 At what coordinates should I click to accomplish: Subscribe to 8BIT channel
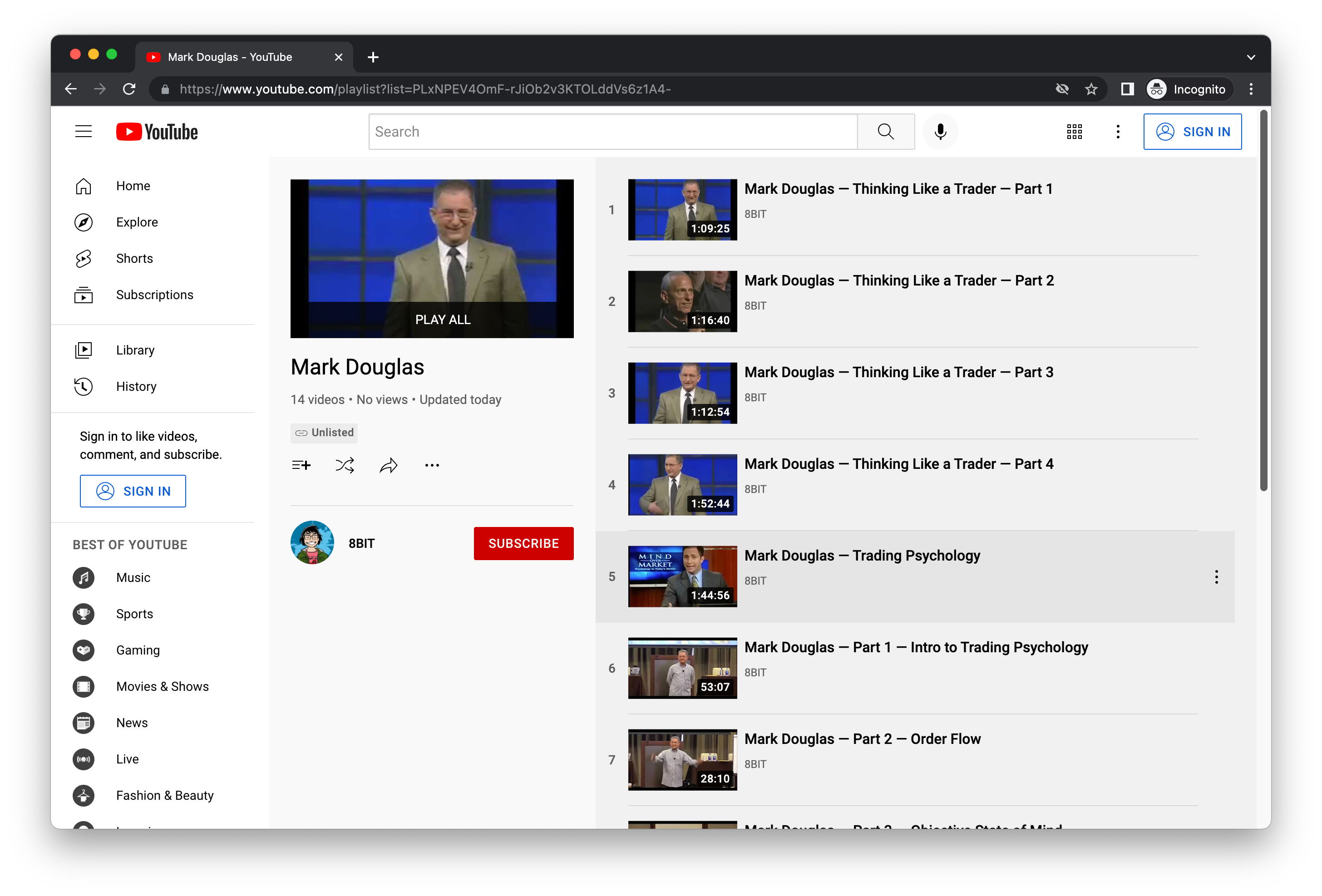523,543
